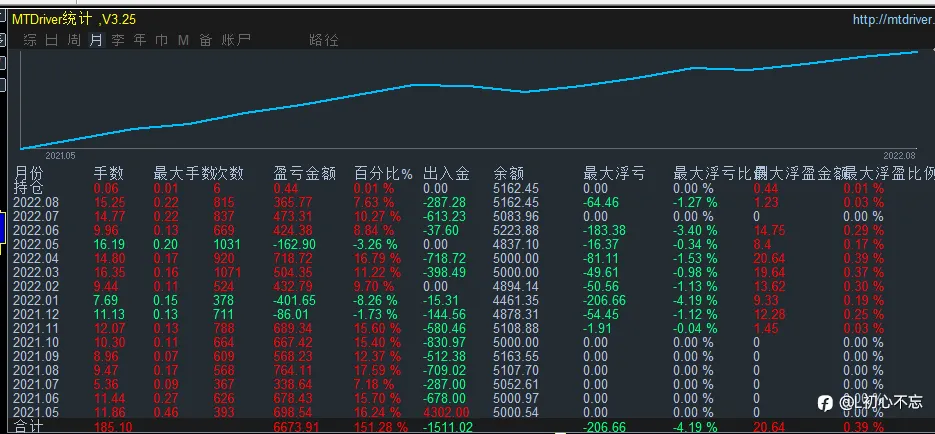Click the blue equity curve chart
This screenshot has width=935, height=434.
[468, 99]
